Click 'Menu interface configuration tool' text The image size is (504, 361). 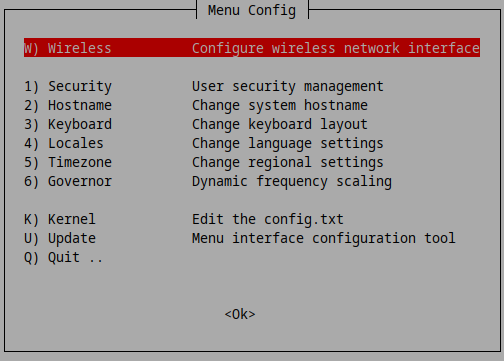(x=324, y=238)
